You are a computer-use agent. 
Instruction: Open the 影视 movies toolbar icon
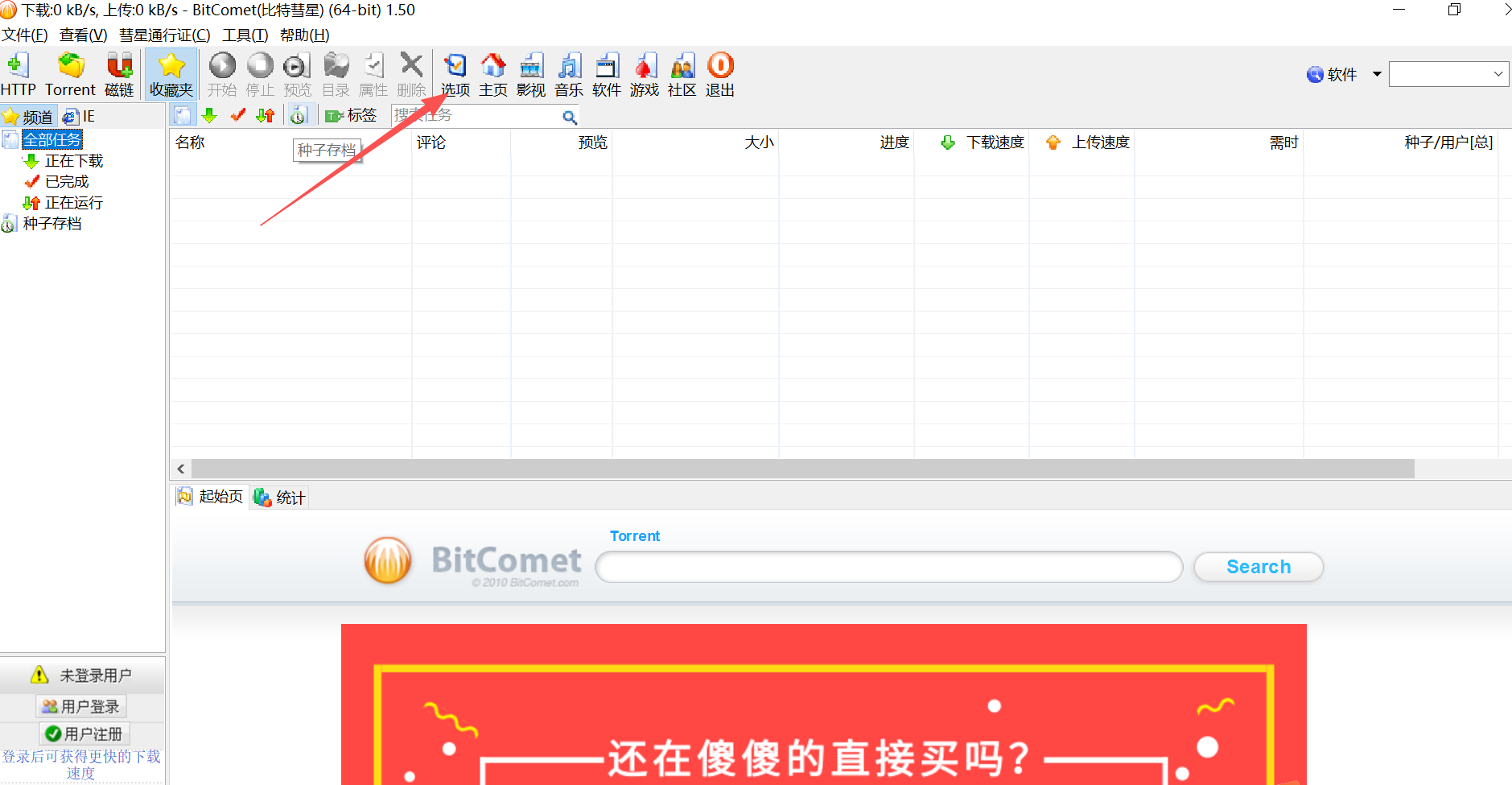tap(530, 75)
